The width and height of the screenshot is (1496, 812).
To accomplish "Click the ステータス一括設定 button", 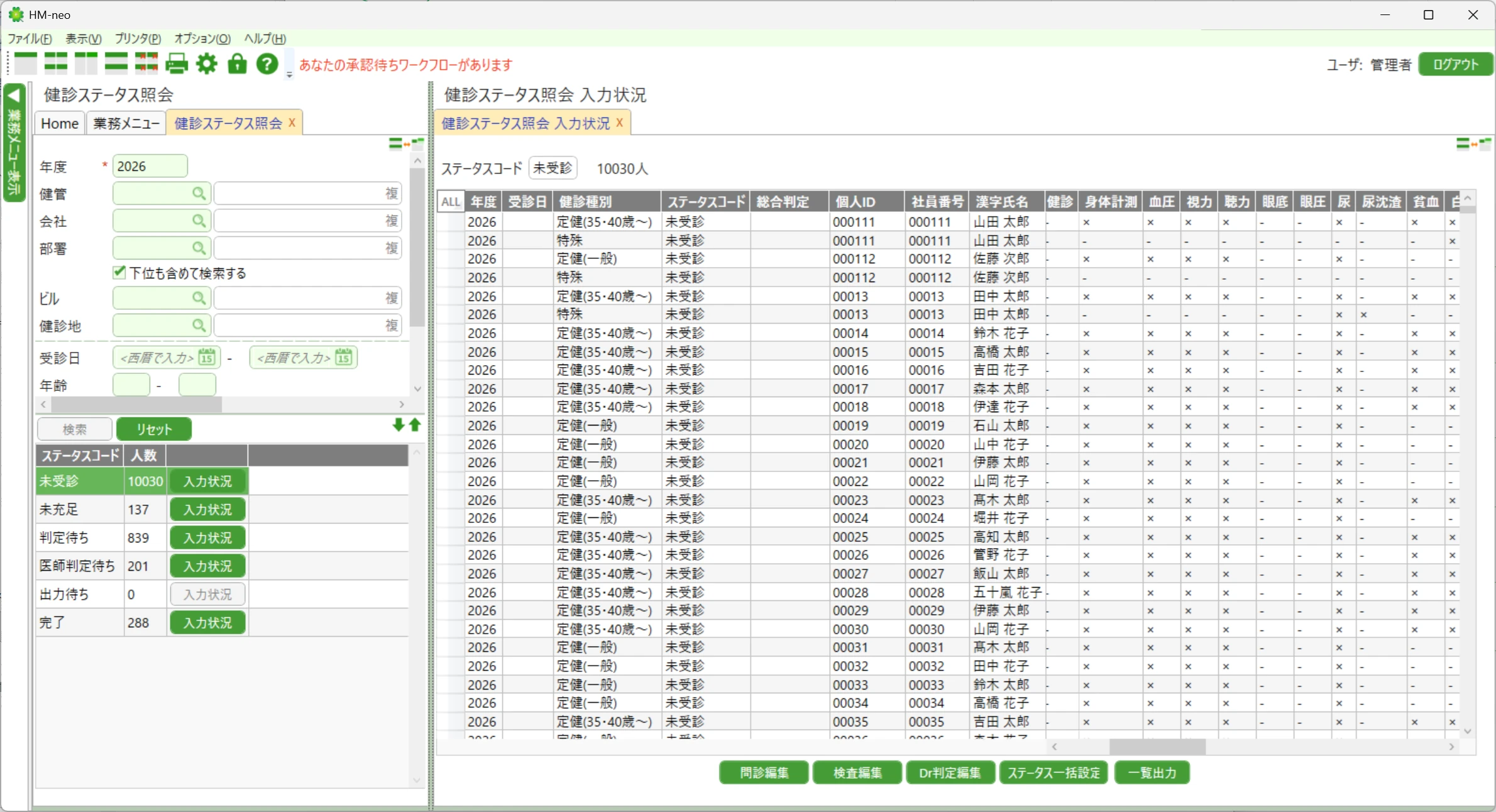I will tap(1053, 772).
